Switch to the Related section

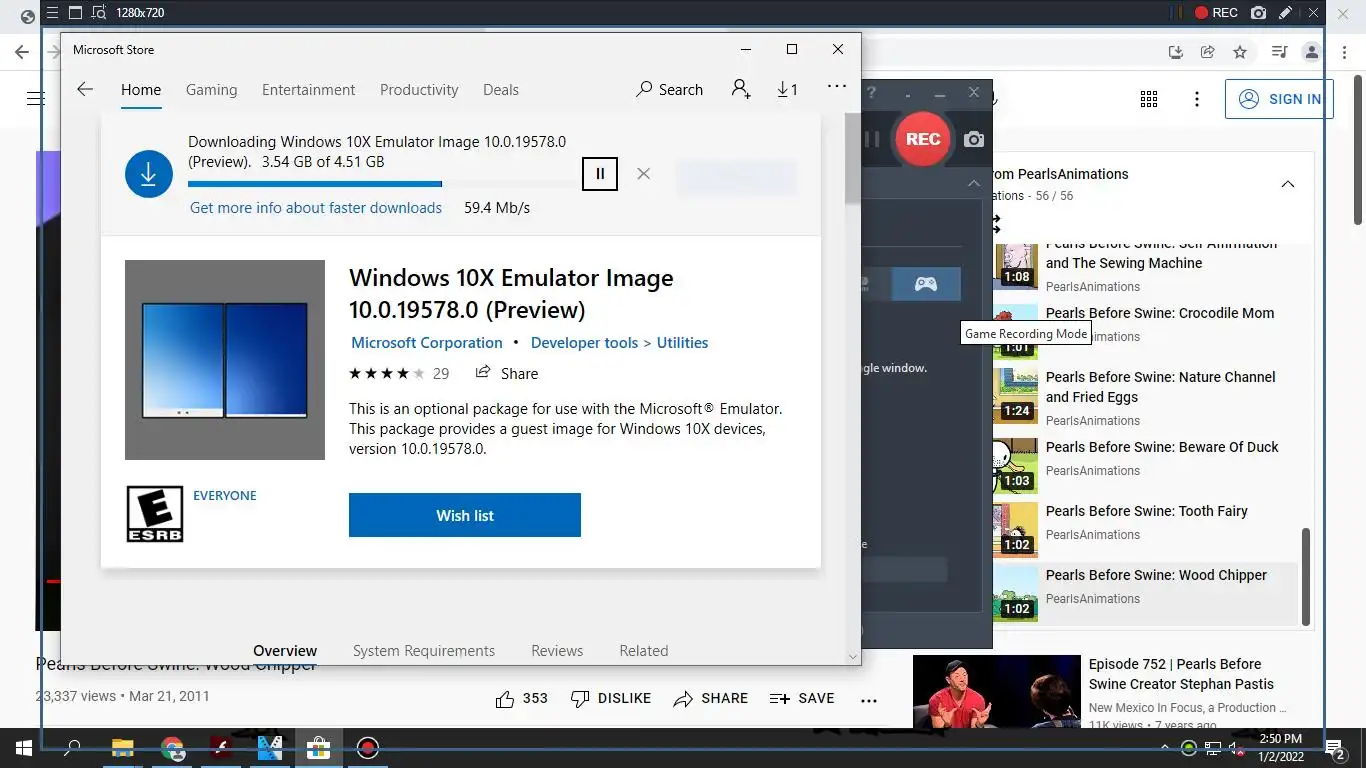(x=644, y=650)
